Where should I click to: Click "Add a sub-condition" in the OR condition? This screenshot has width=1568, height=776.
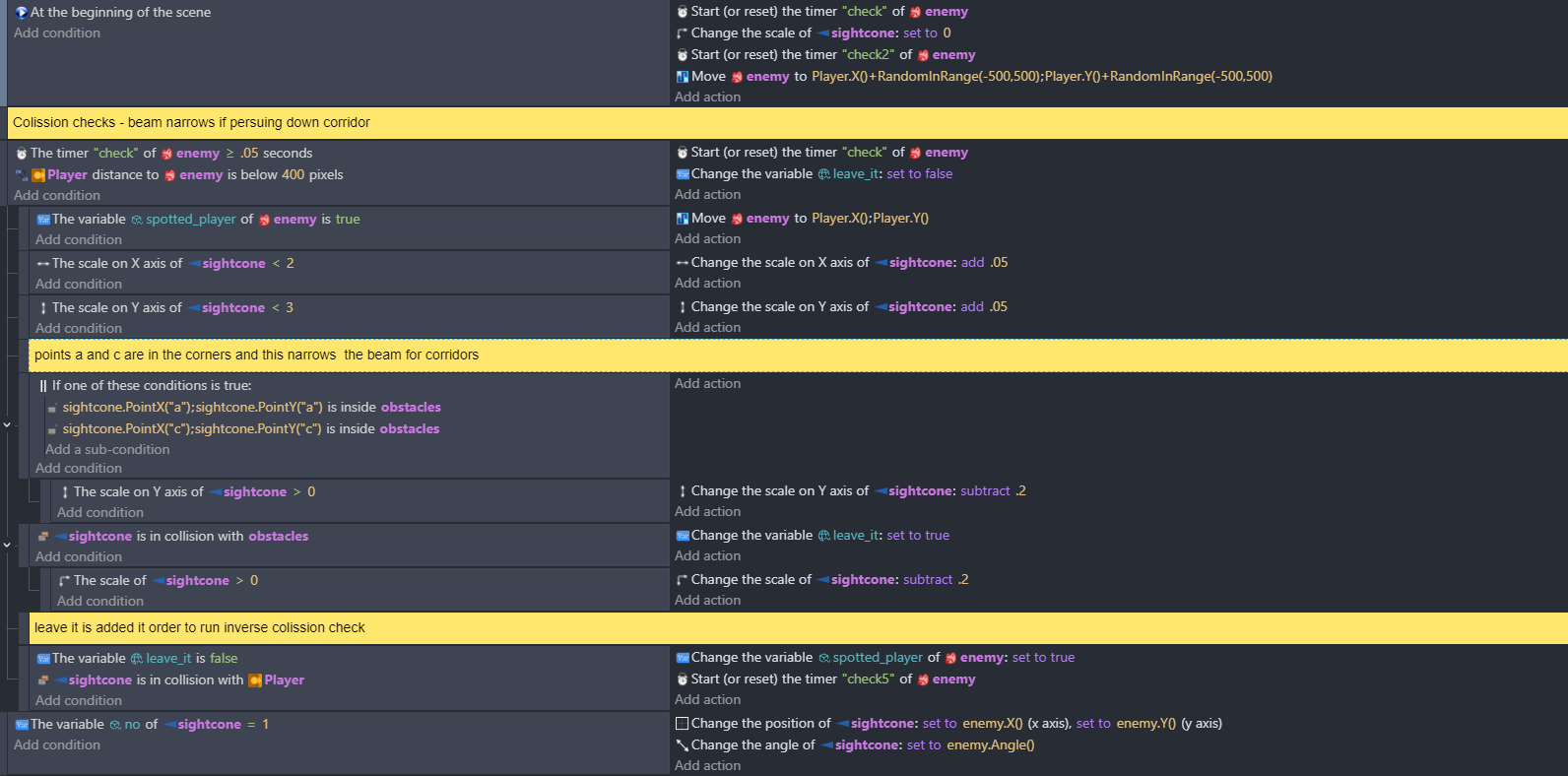[107, 450]
